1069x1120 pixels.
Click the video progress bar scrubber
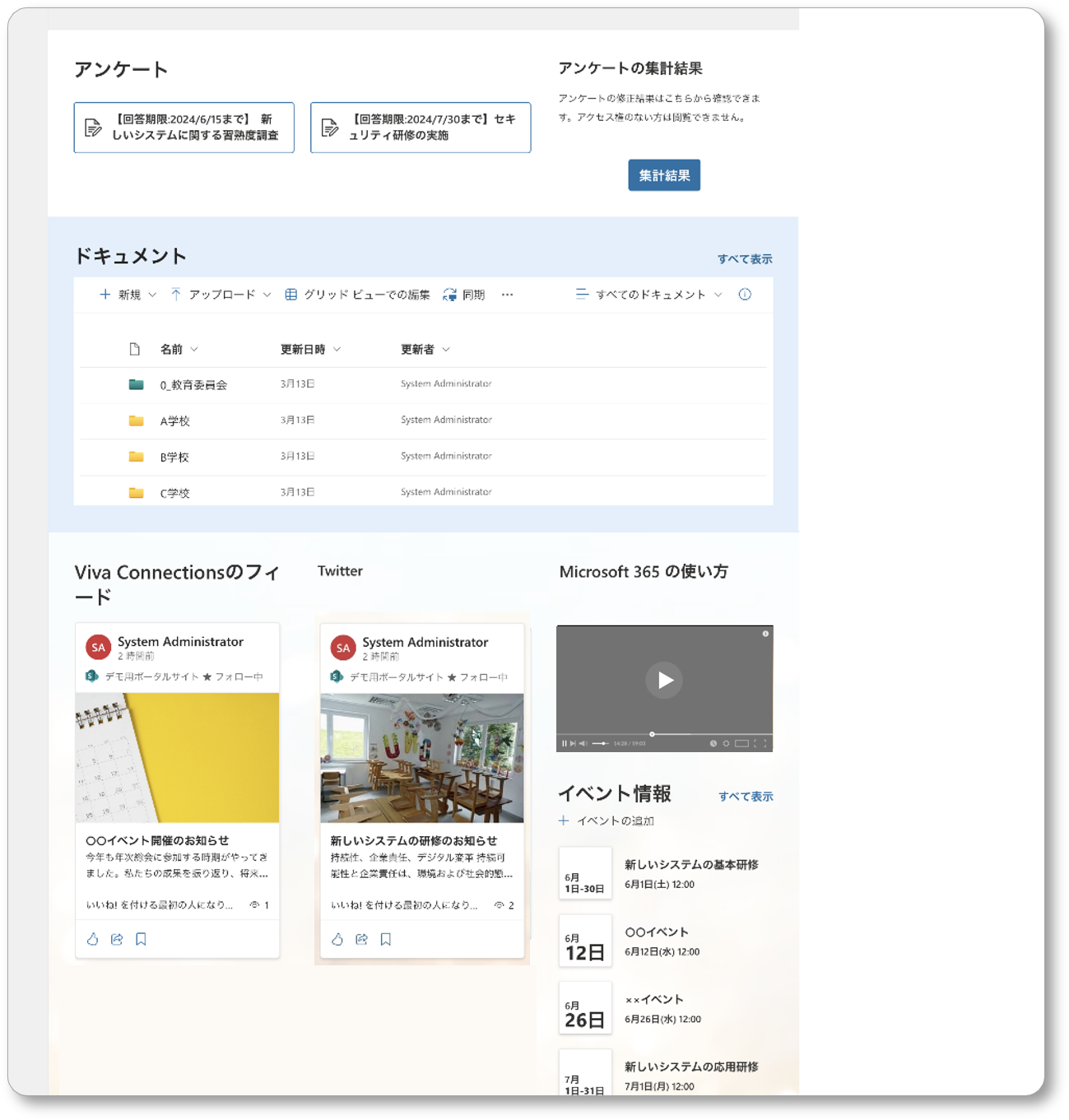(652, 734)
